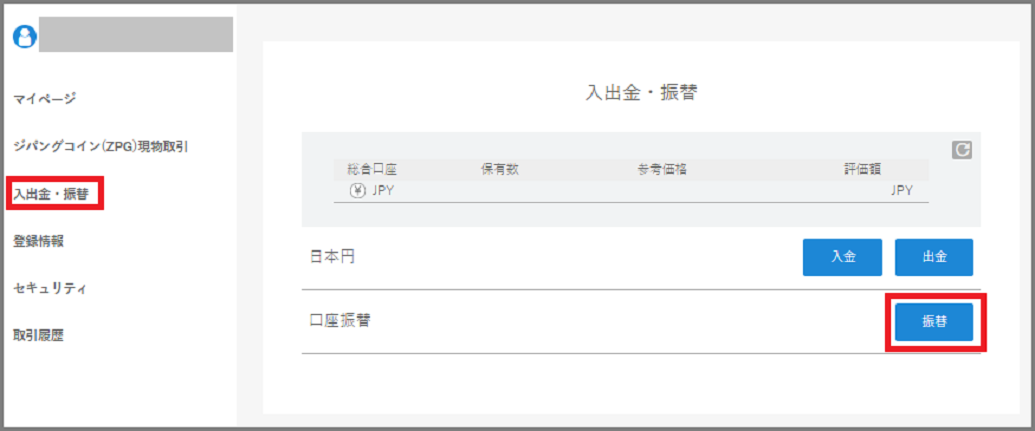This screenshot has height=431, width=1035.
Task: Click the 参考価格 column header
Action: point(658,170)
